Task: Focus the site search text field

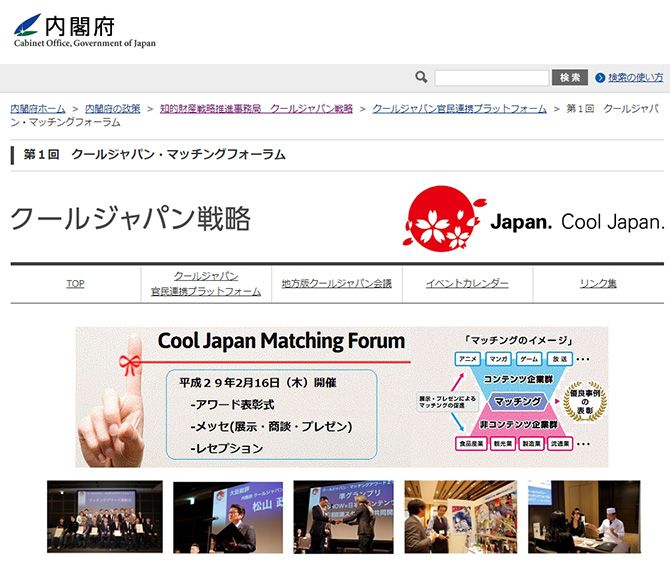Action: (492, 77)
